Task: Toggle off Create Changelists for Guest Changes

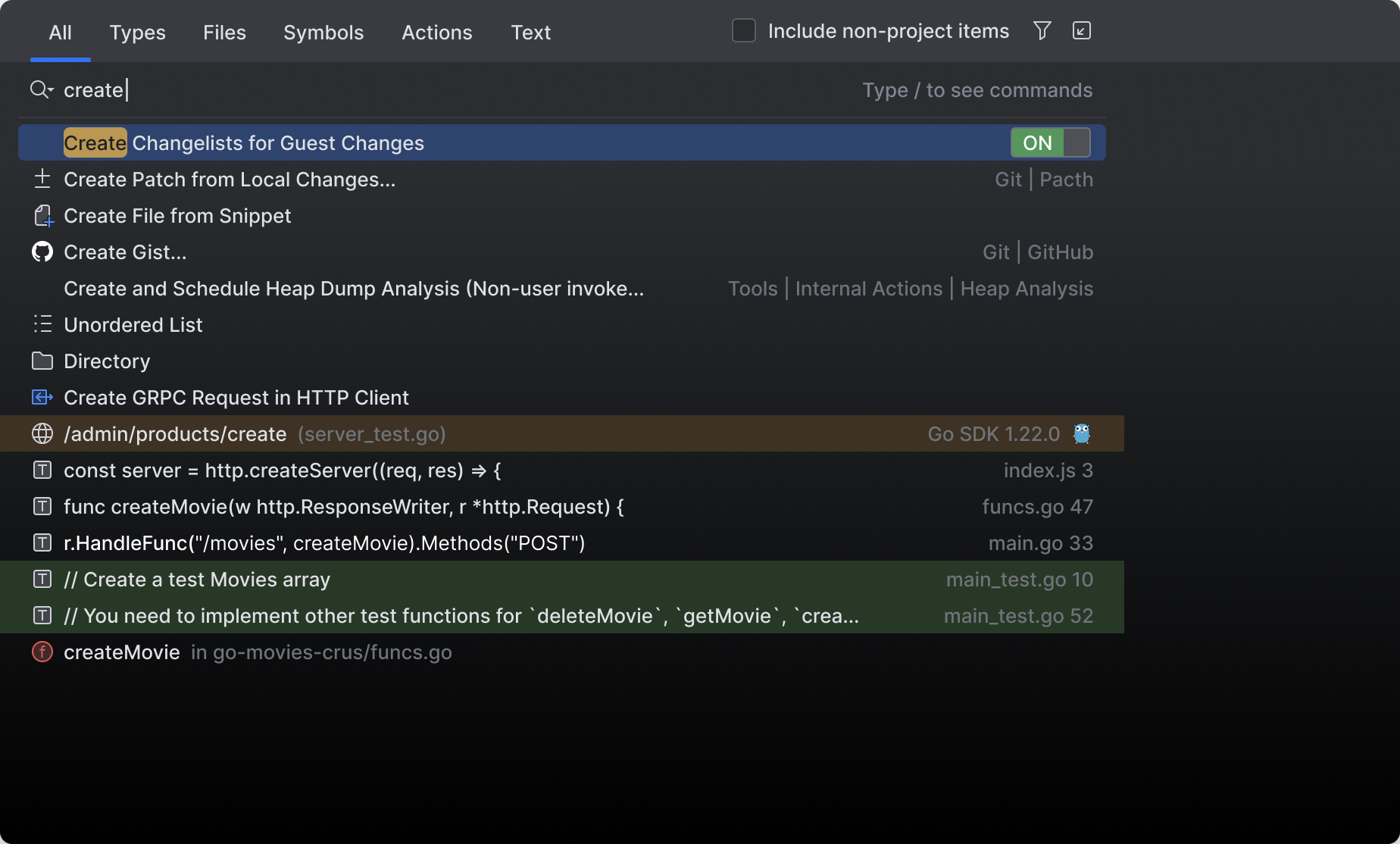Action: tap(1050, 142)
